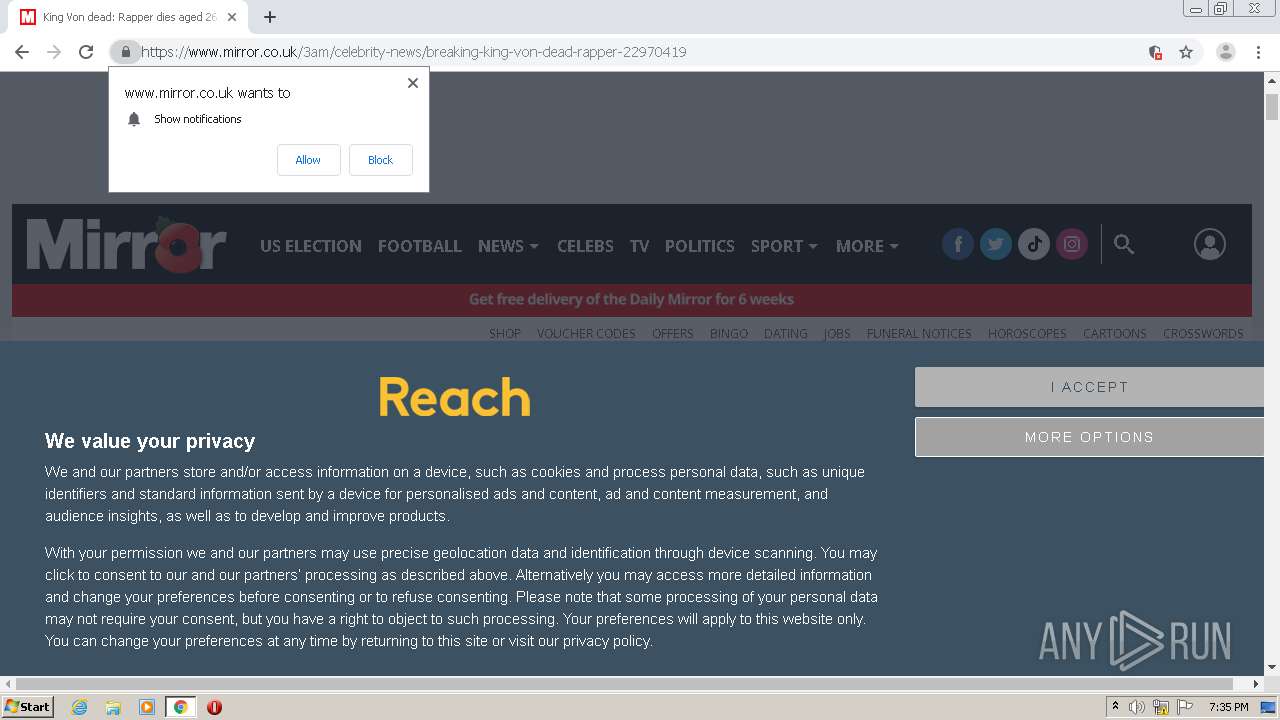Open the CELEBS section
Image resolution: width=1280 pixels, height=720 pixels.
click(585, 246)
